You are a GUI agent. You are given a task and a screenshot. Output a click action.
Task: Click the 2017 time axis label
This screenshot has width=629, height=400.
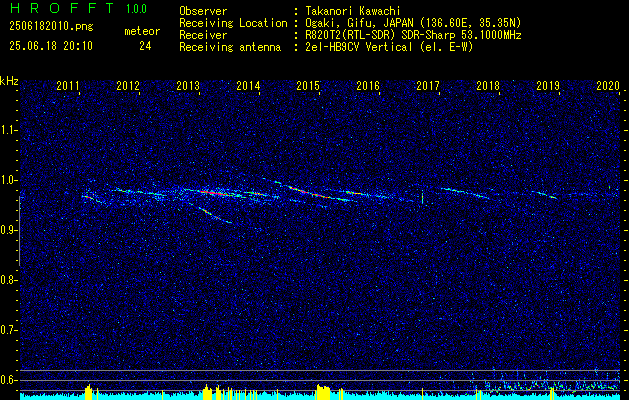pyautogui.click(x=428, y=85)
